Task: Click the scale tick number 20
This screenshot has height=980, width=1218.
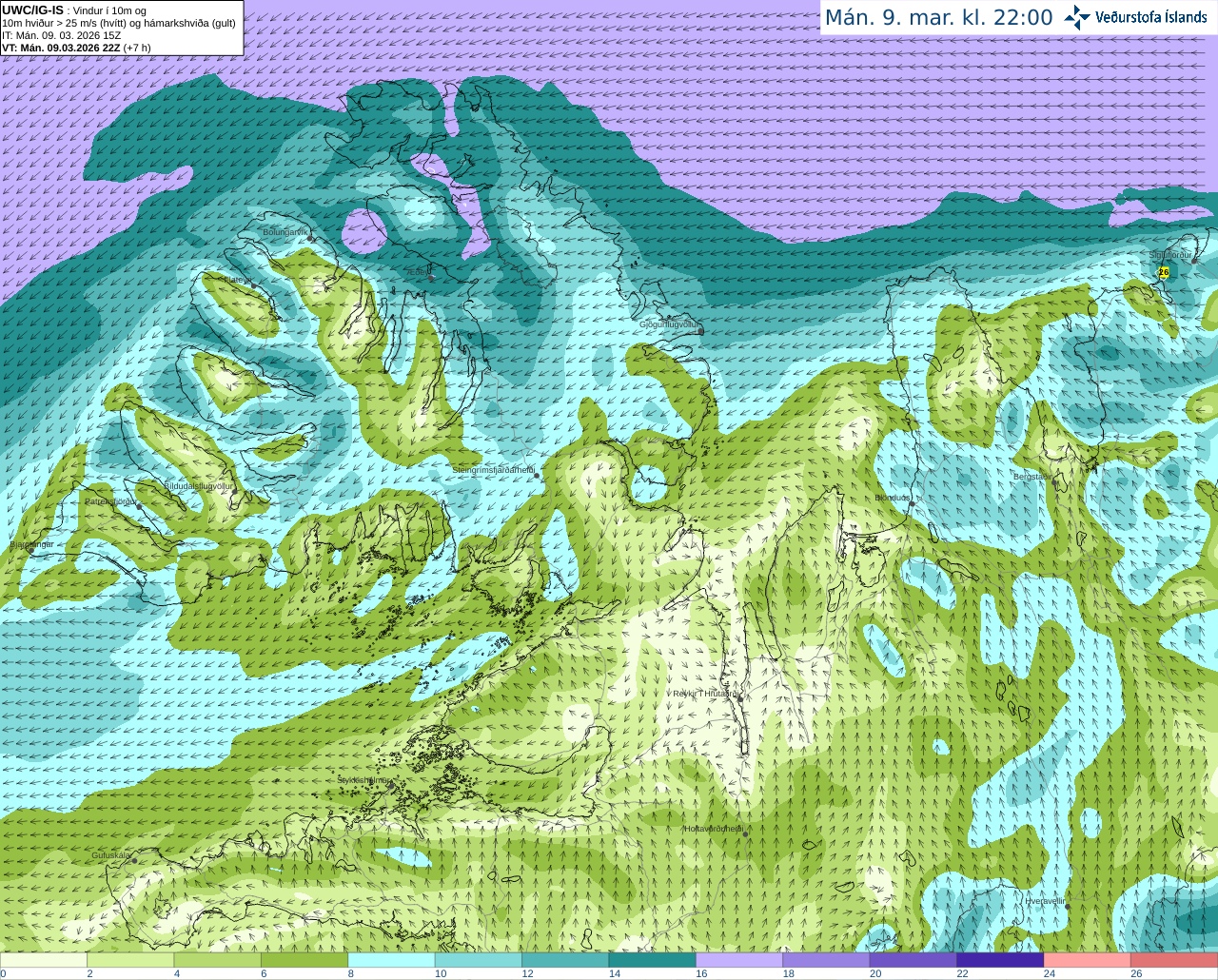Action: click(875, 973)
